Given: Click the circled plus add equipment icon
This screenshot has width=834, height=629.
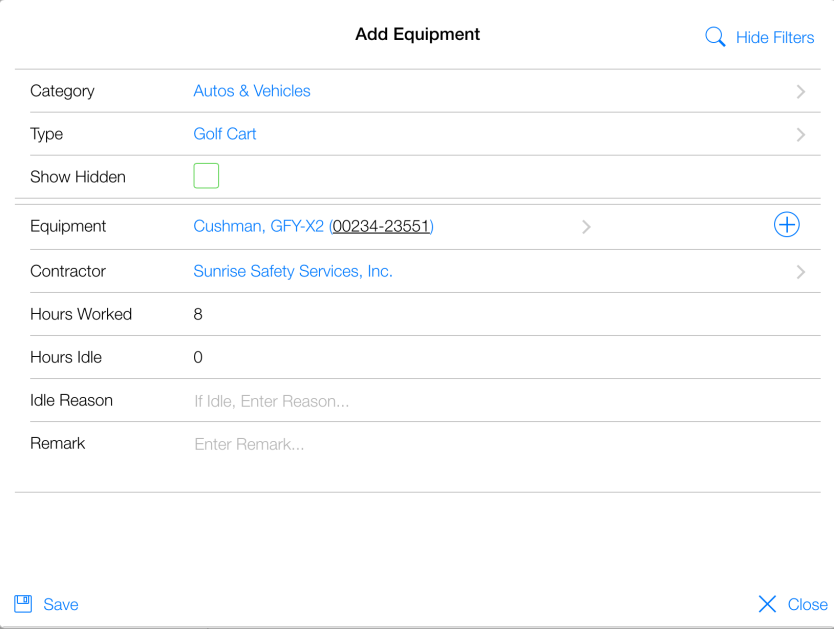Looking at the screenshot, I should [787, 225].
